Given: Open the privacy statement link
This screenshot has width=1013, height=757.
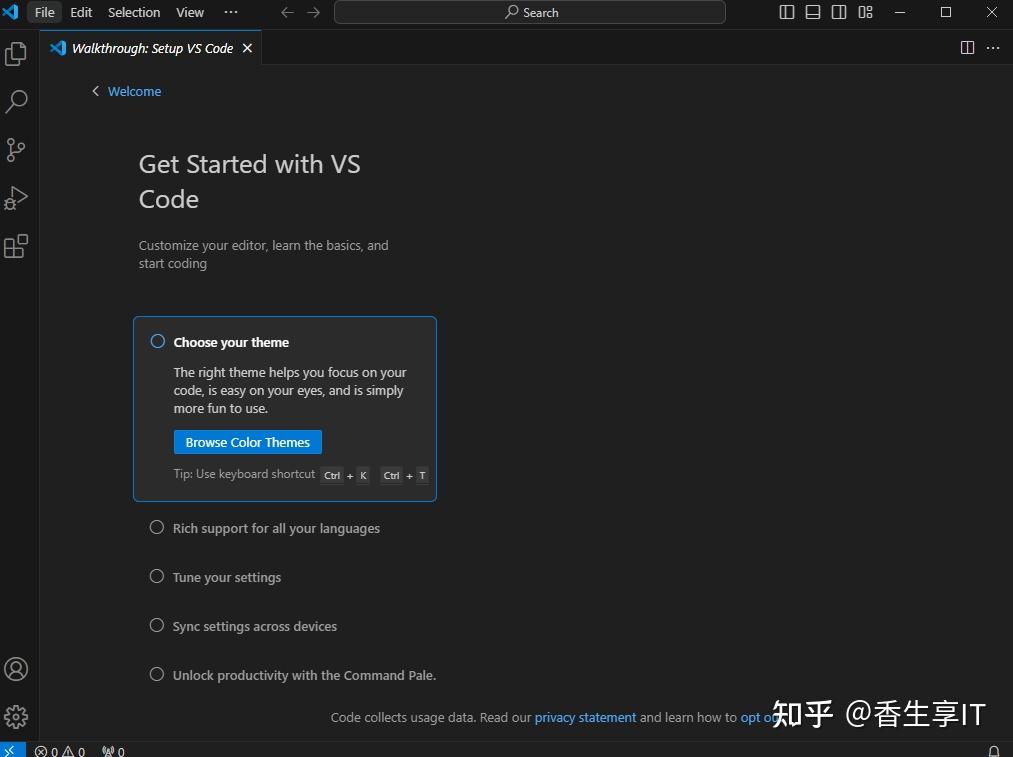Looking at the screenshot, I should 585,717.
